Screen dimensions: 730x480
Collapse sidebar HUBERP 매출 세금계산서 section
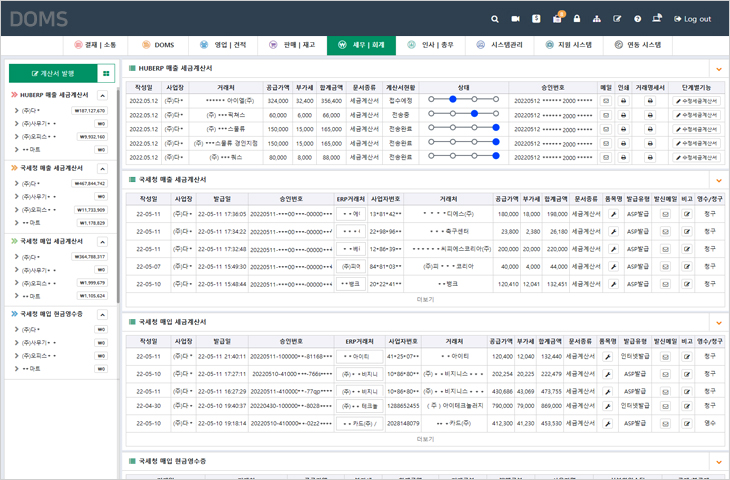(x=102, y=95)
